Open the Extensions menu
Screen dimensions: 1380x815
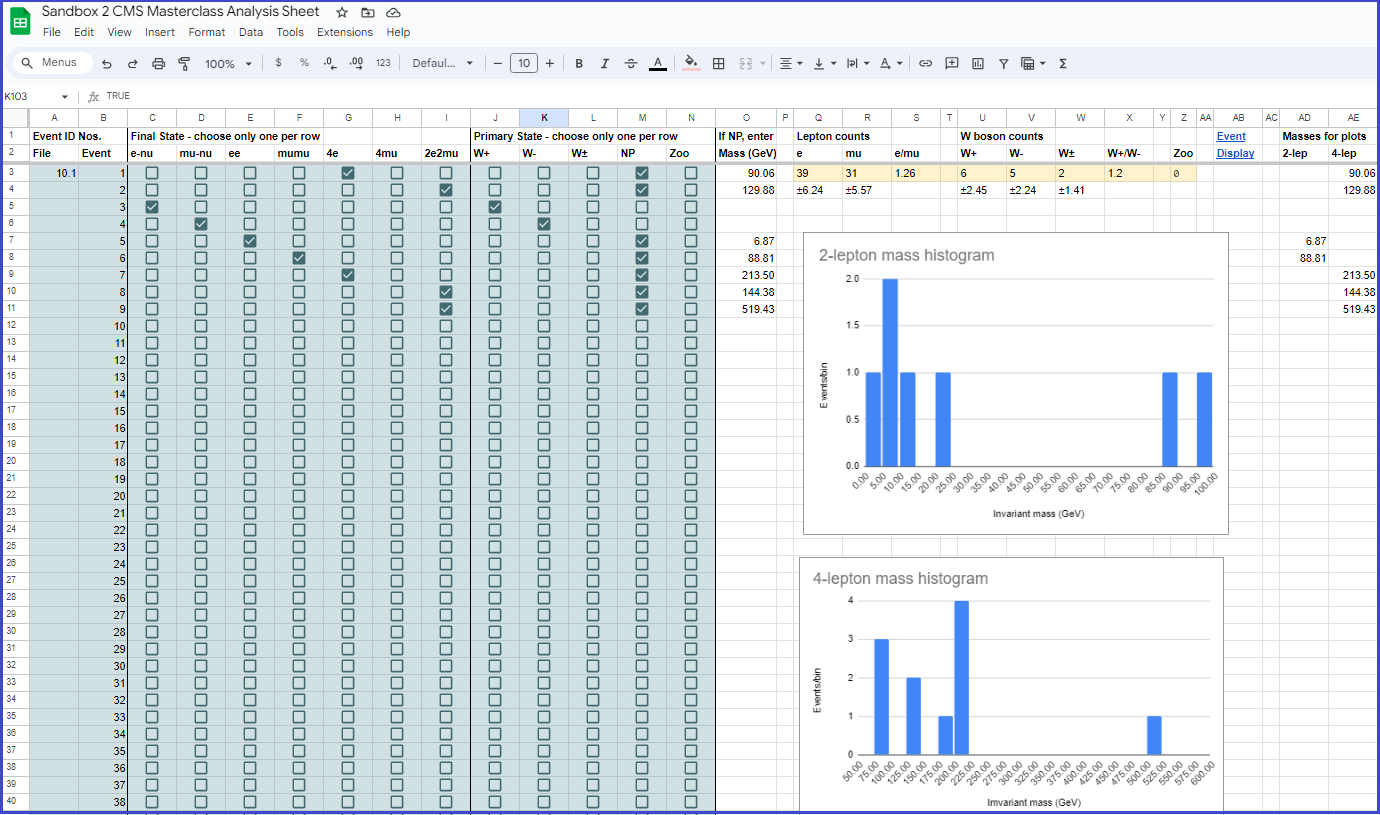click(344, 32)
